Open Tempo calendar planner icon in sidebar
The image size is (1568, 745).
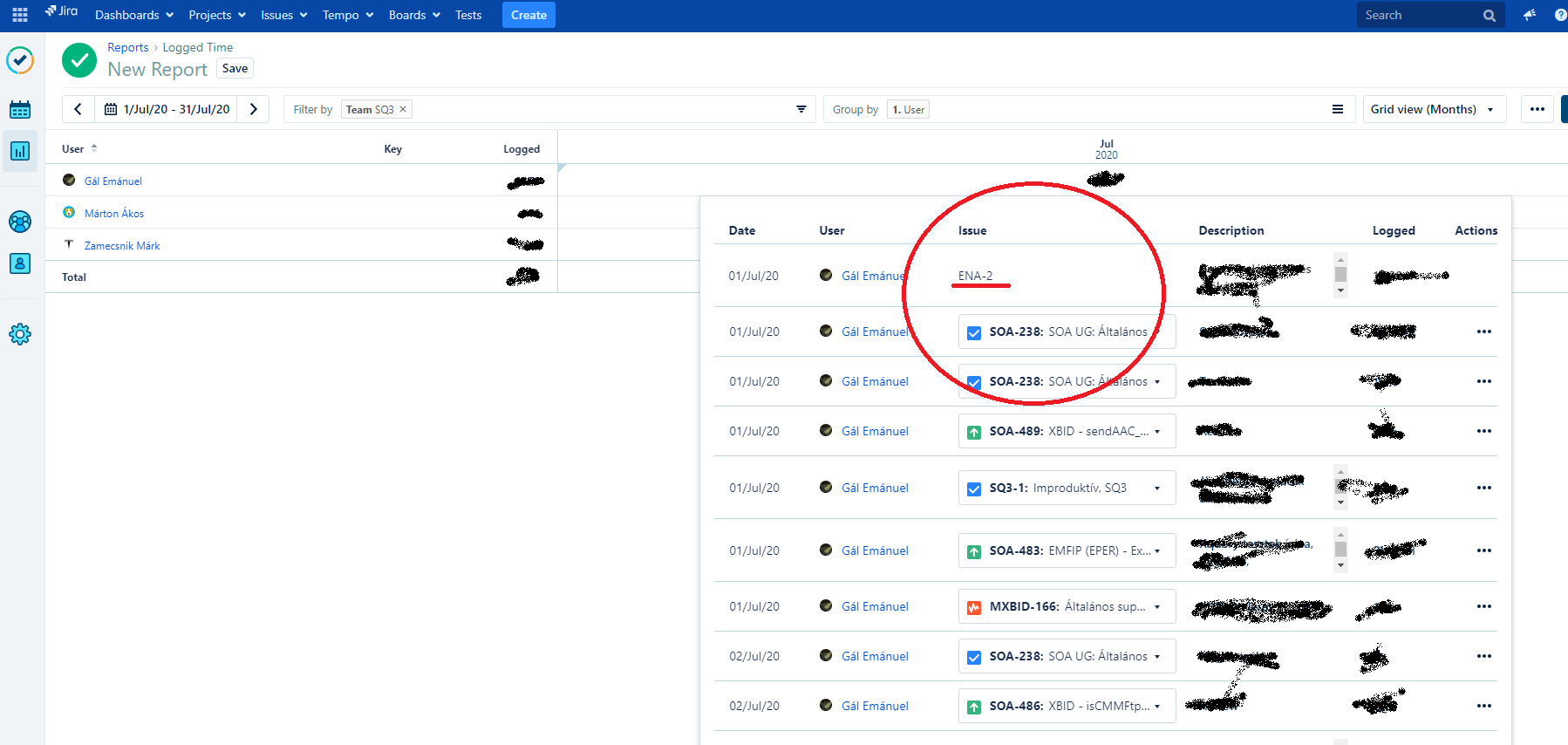pyautogui.click(x=20, y=110)
